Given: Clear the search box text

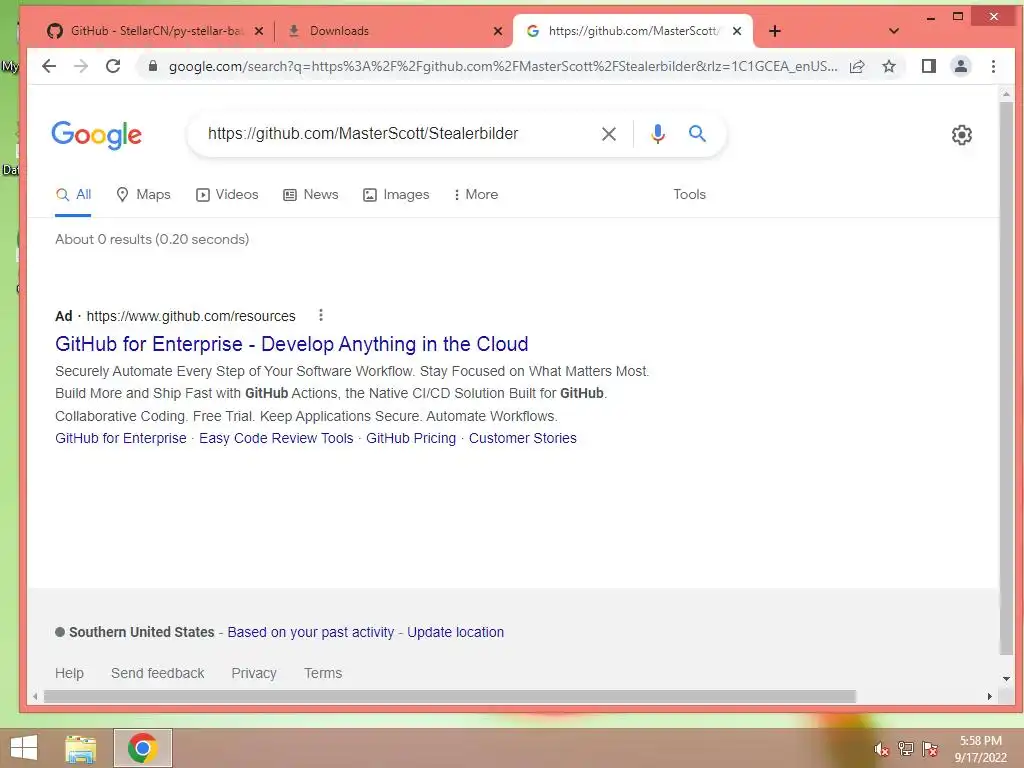Looking at the screenshot, I should pyautogui.click(x=609, y=134).
